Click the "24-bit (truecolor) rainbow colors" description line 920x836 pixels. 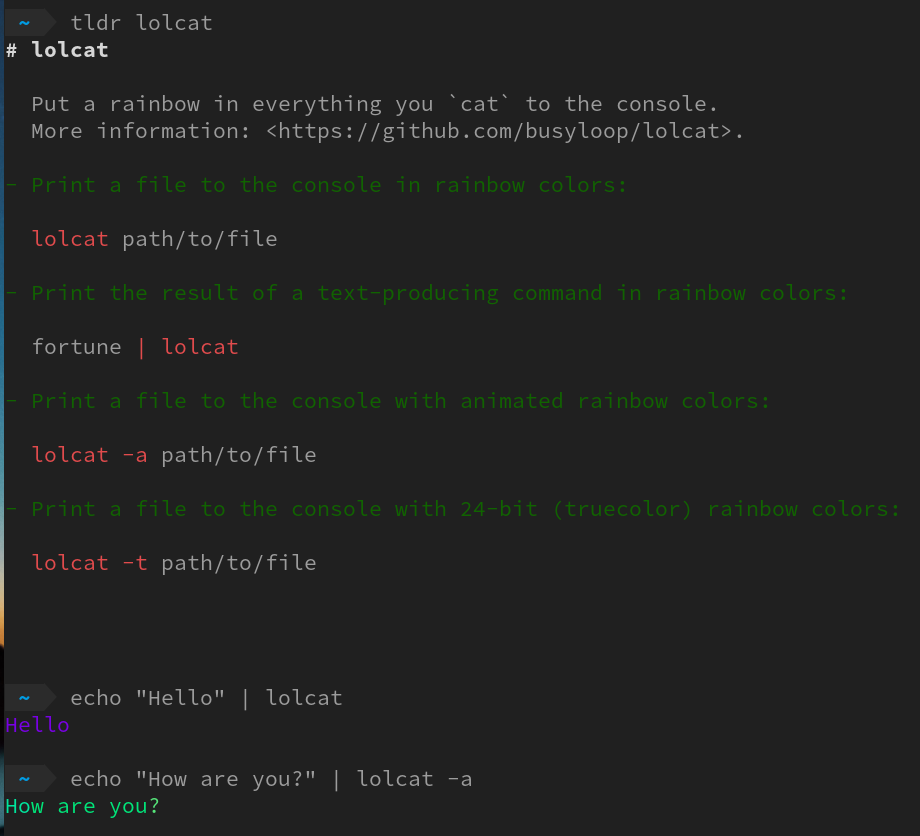(x=465, y=509)
